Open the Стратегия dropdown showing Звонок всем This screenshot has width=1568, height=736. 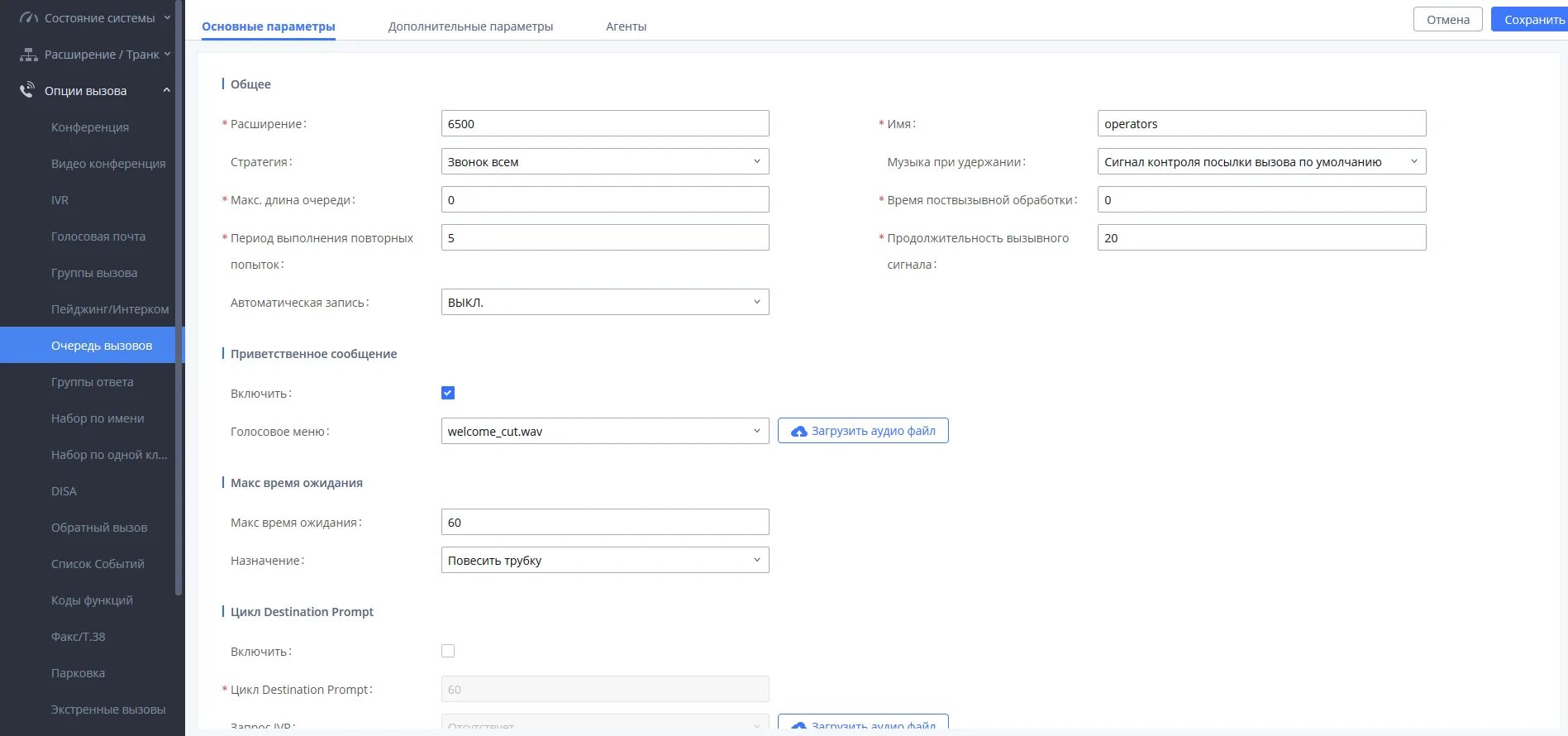(605, 161)
